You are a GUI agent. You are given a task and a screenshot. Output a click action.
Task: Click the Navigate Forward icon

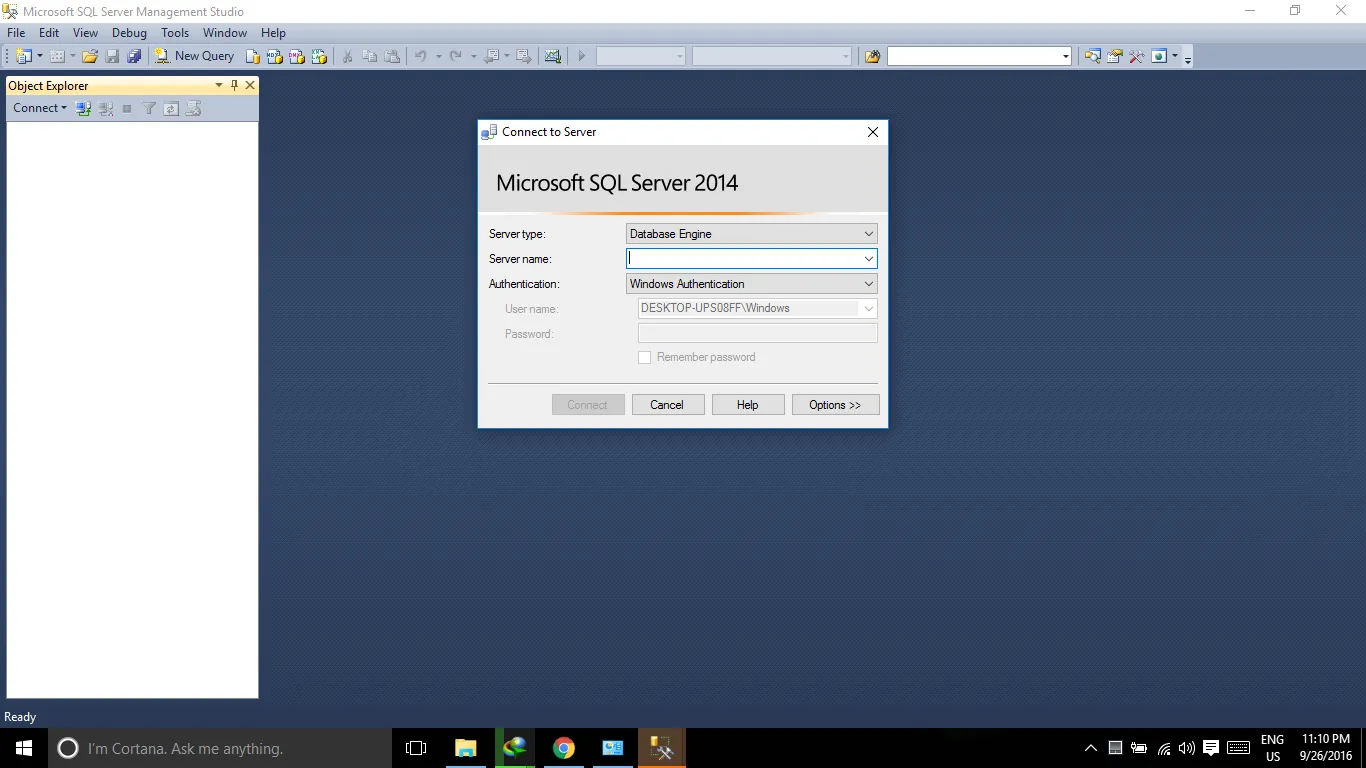tap(523, 57)
